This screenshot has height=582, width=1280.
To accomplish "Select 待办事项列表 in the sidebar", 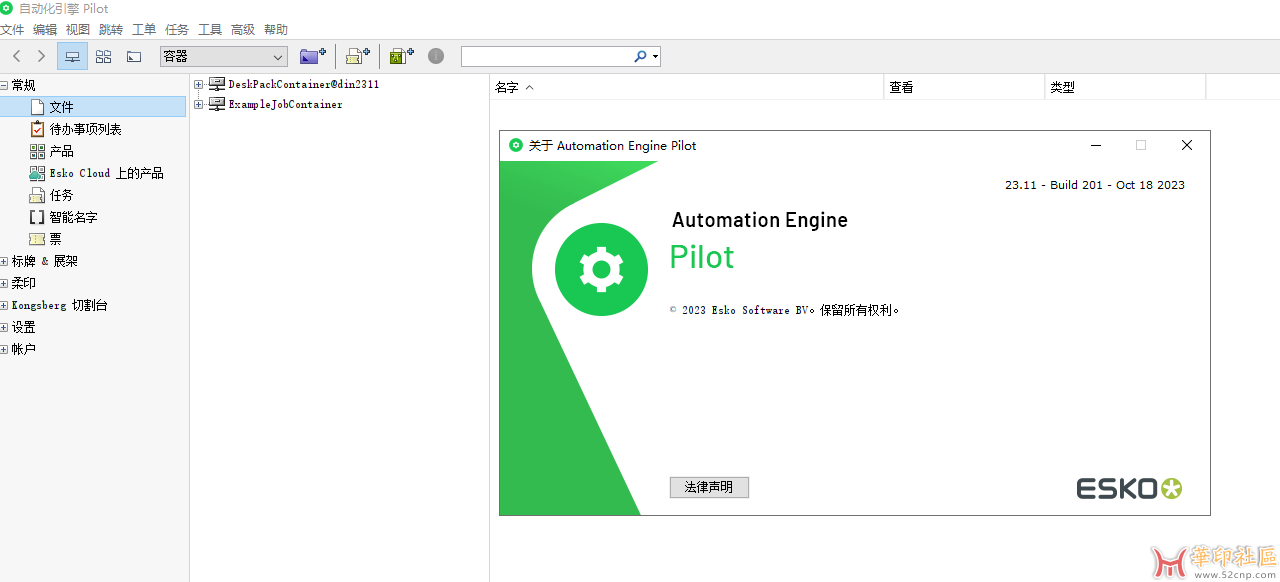I will click(x=85, y=129).
